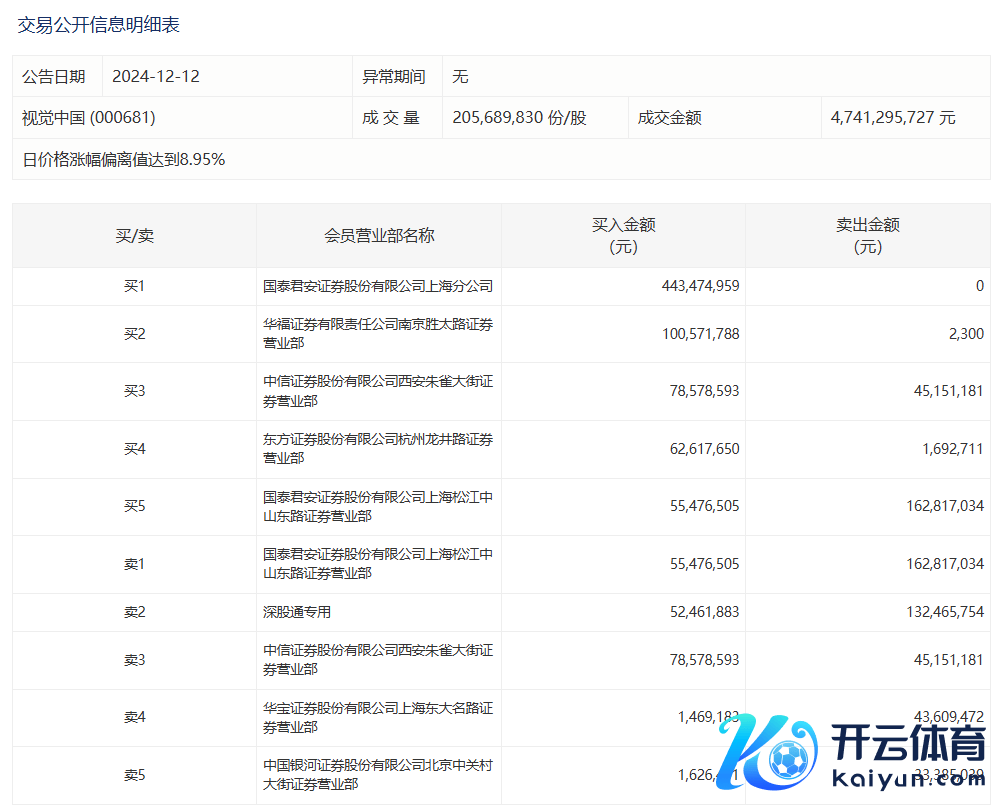Select the 买1 row label

134,286
